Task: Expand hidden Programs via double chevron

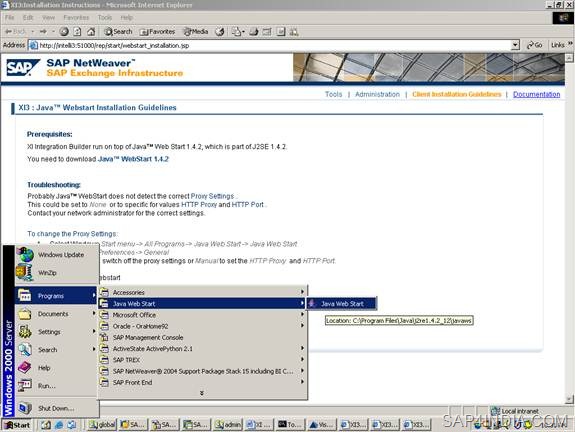Action: tap(202, 393)
